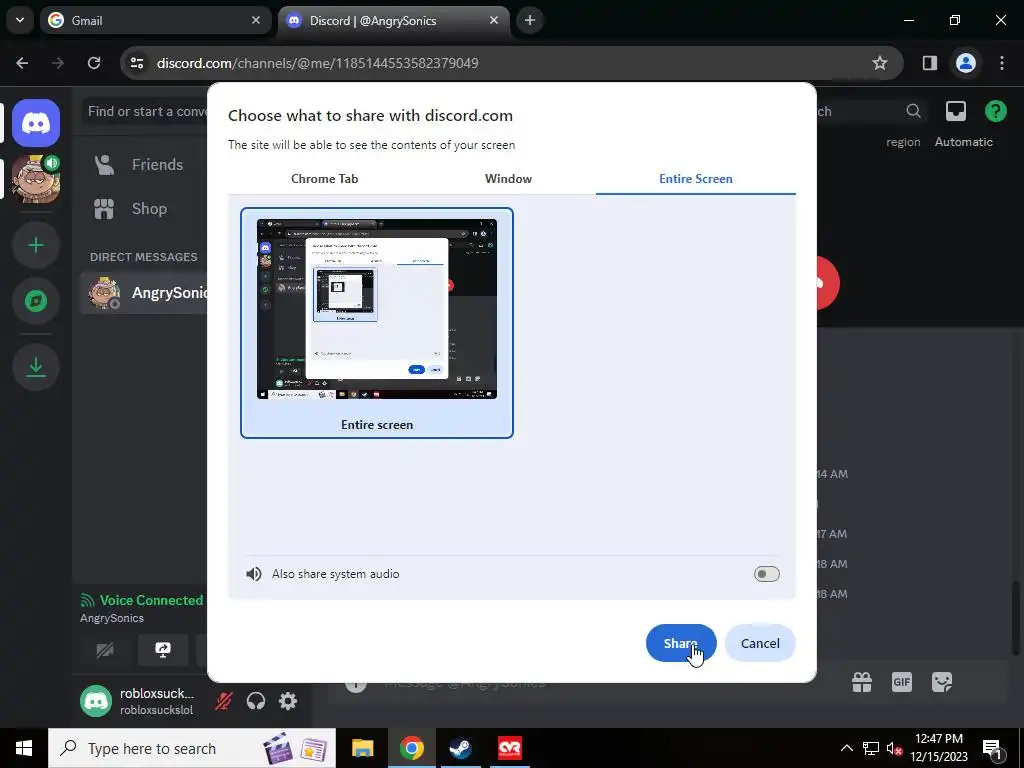Turn on camera in voice panel

[105, 650]
